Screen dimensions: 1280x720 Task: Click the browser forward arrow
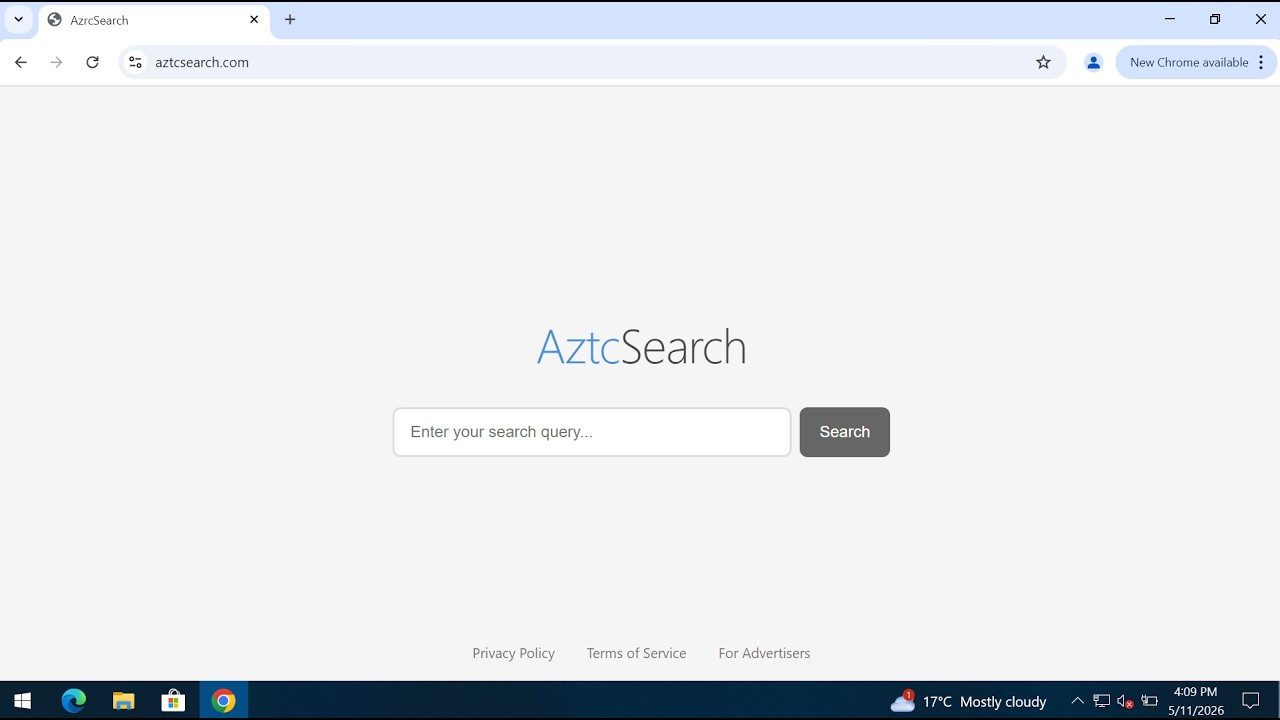pos(56,62)
